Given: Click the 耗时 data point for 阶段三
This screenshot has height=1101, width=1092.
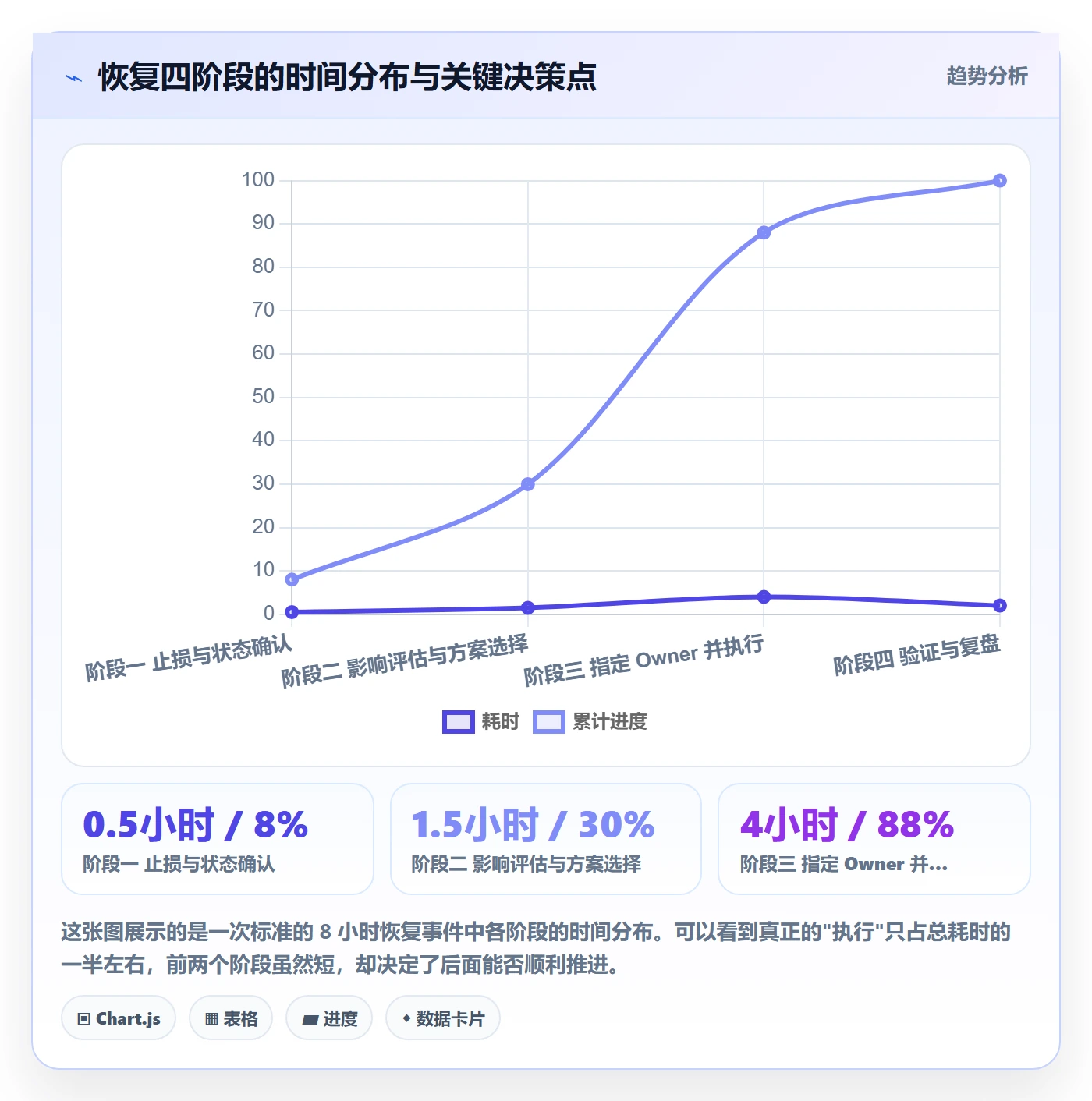Looking at the screenshot, I should [764, 597].
